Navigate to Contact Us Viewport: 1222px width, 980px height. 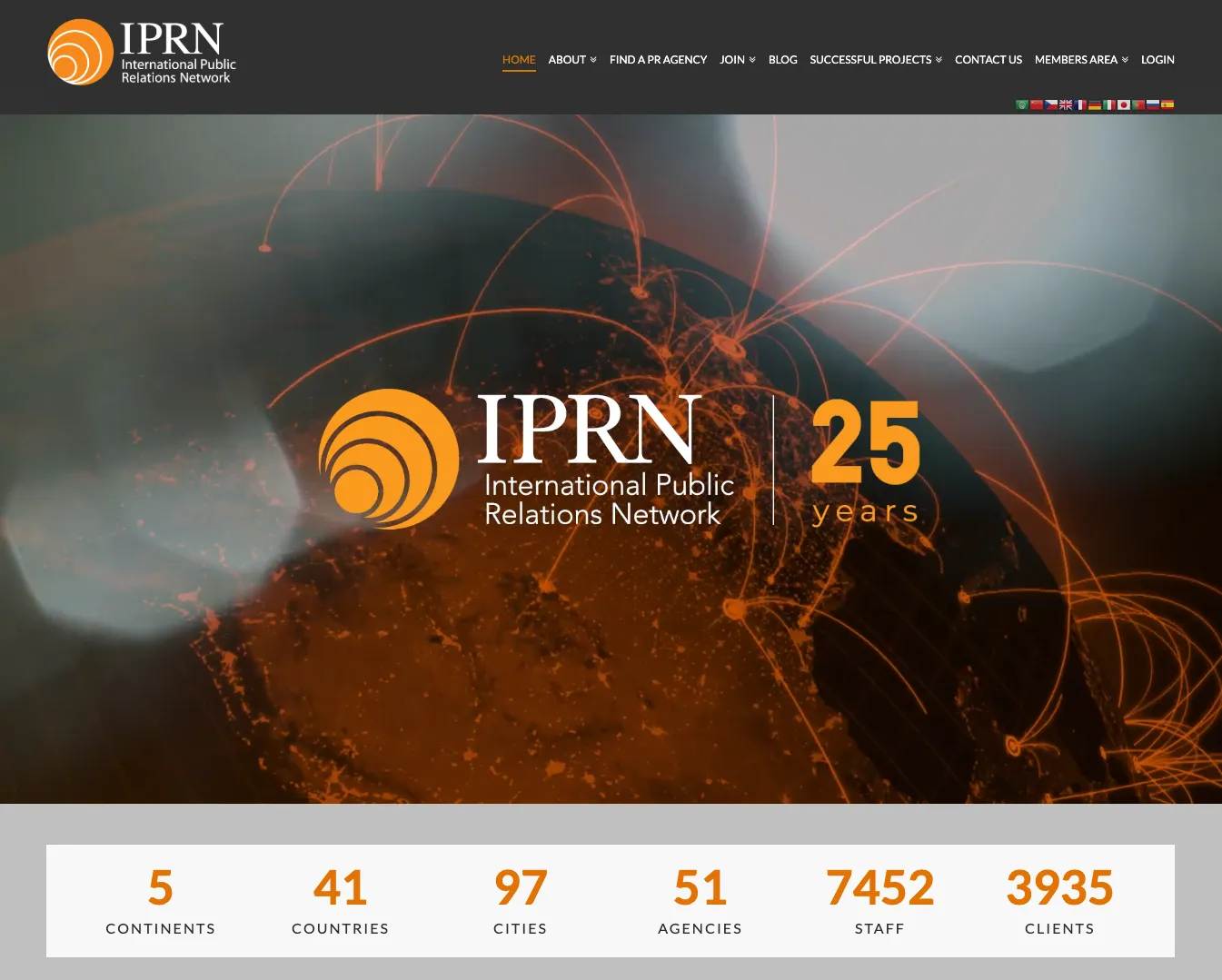click(x=989, y=60)
